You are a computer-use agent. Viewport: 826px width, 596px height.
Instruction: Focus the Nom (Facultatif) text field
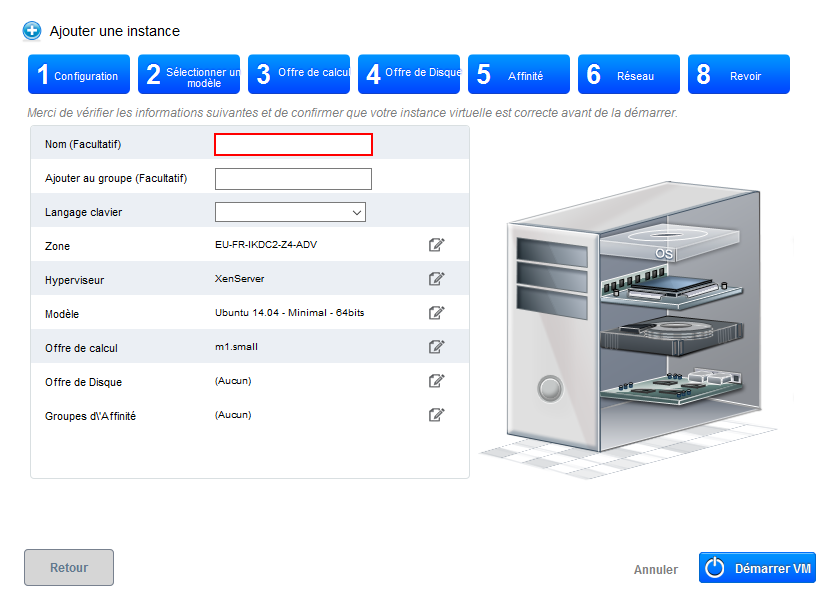(x=293, y=145)
